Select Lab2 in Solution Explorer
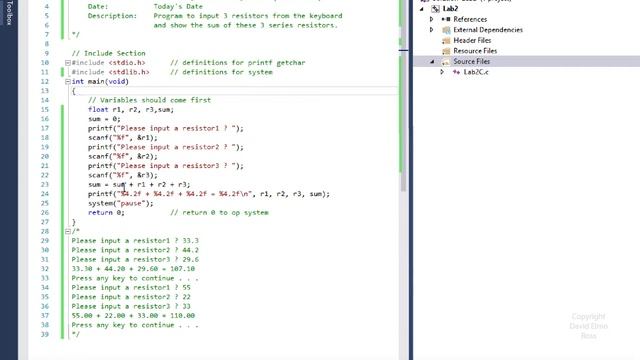The image size is (640, 360). (x=450, y=9)
